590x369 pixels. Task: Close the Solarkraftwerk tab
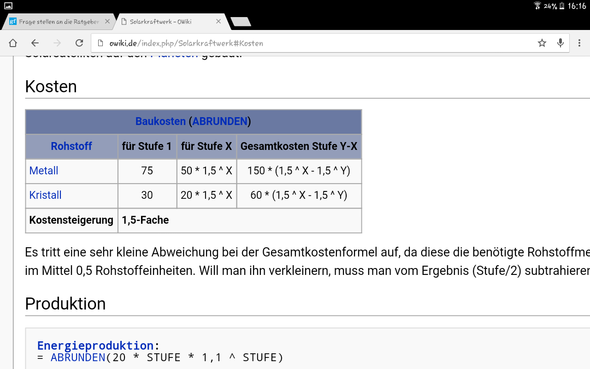[x=218, y=21]
